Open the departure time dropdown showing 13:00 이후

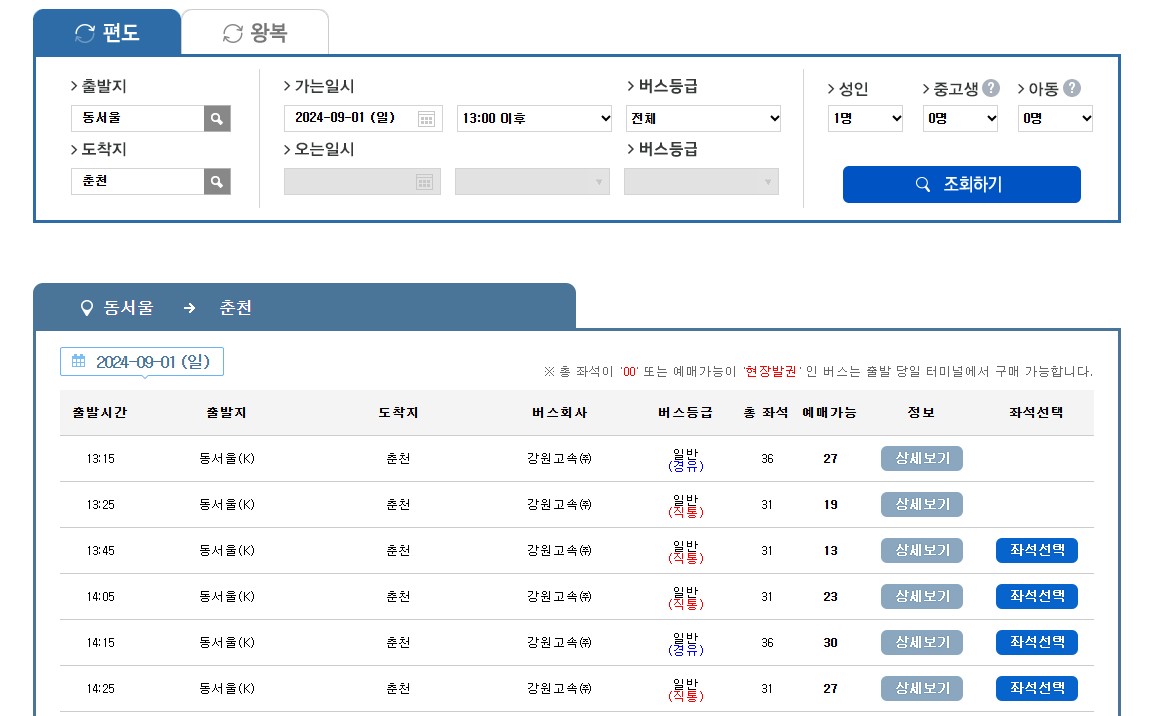(x=533, y=118)
